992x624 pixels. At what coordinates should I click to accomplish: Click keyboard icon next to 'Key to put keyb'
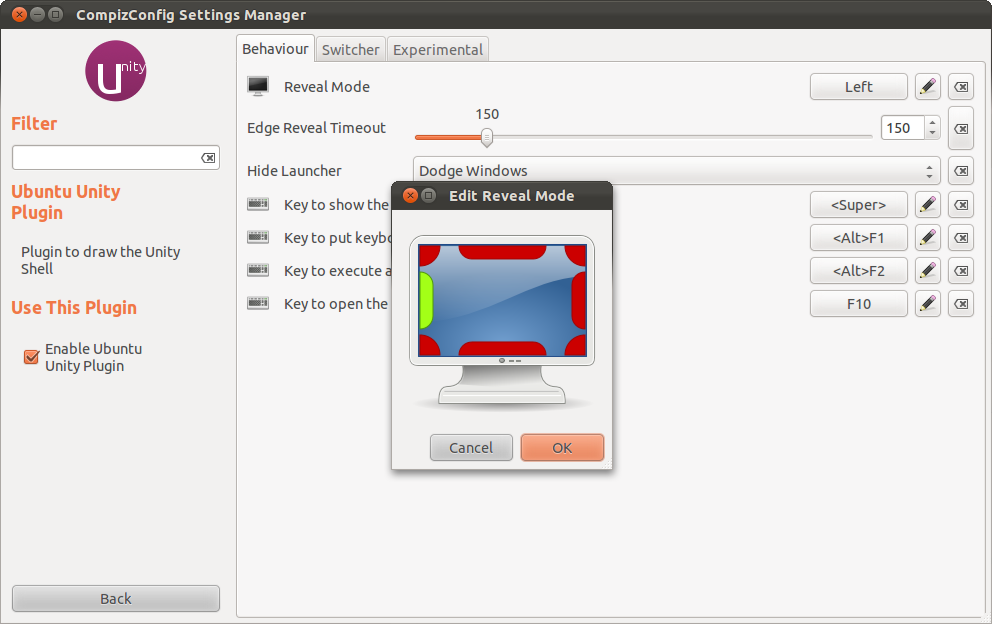[x=258, y=237]
